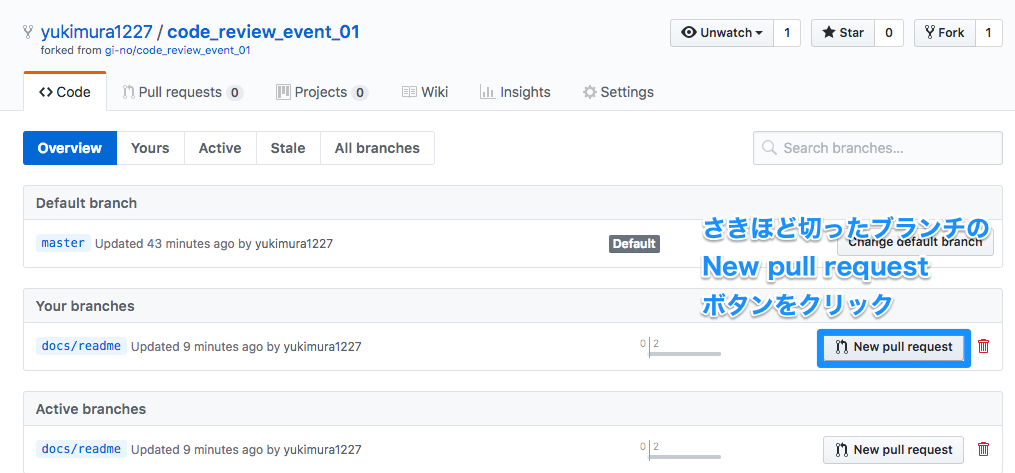Screen dimensions: 1015x473
Task: Click the Default badge on master
Action: pos(634,244)
